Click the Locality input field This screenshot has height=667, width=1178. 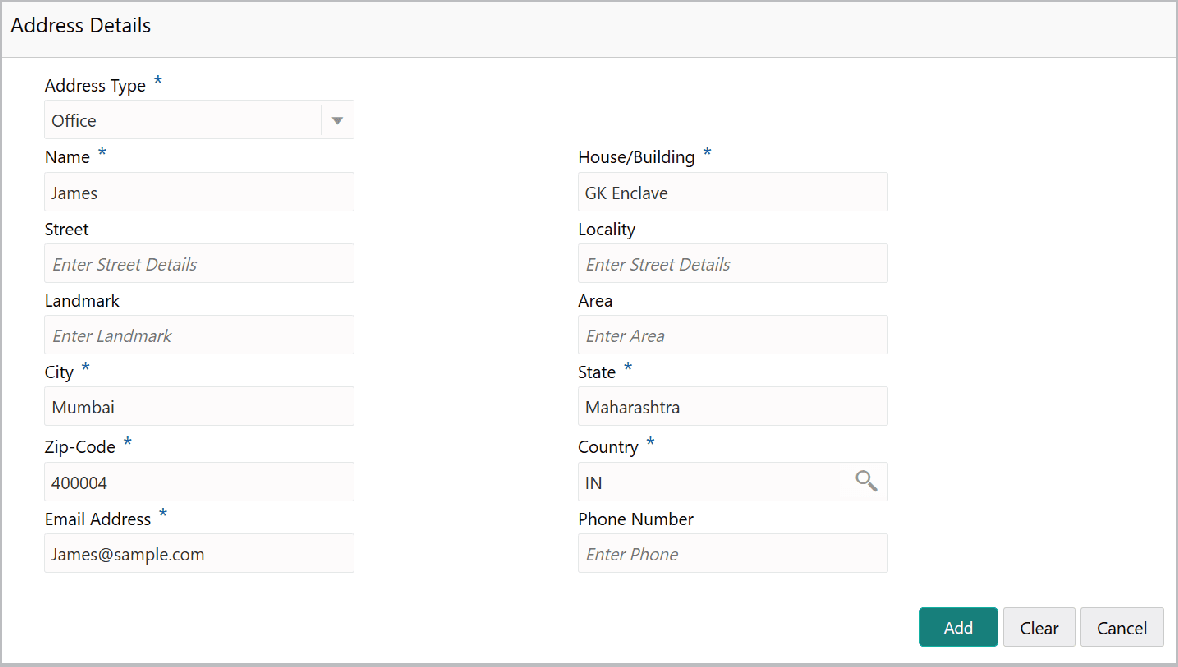[x=732, y=263]
